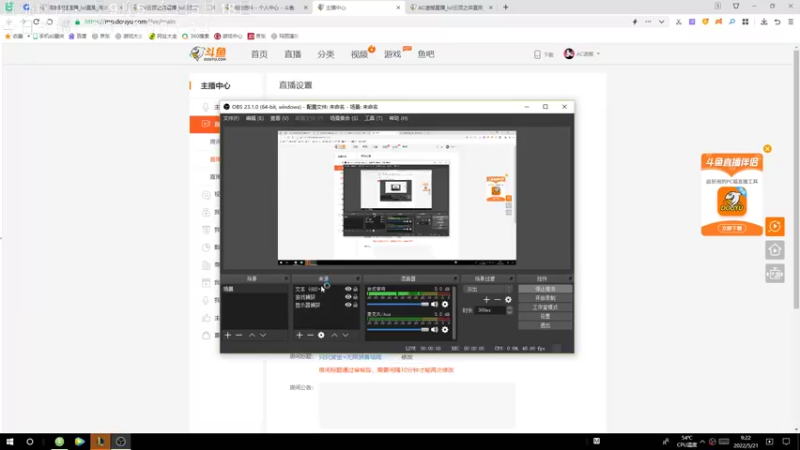
Task: Toggle visibility of 游戏捕获 source
Action: (x=348, y=297)
